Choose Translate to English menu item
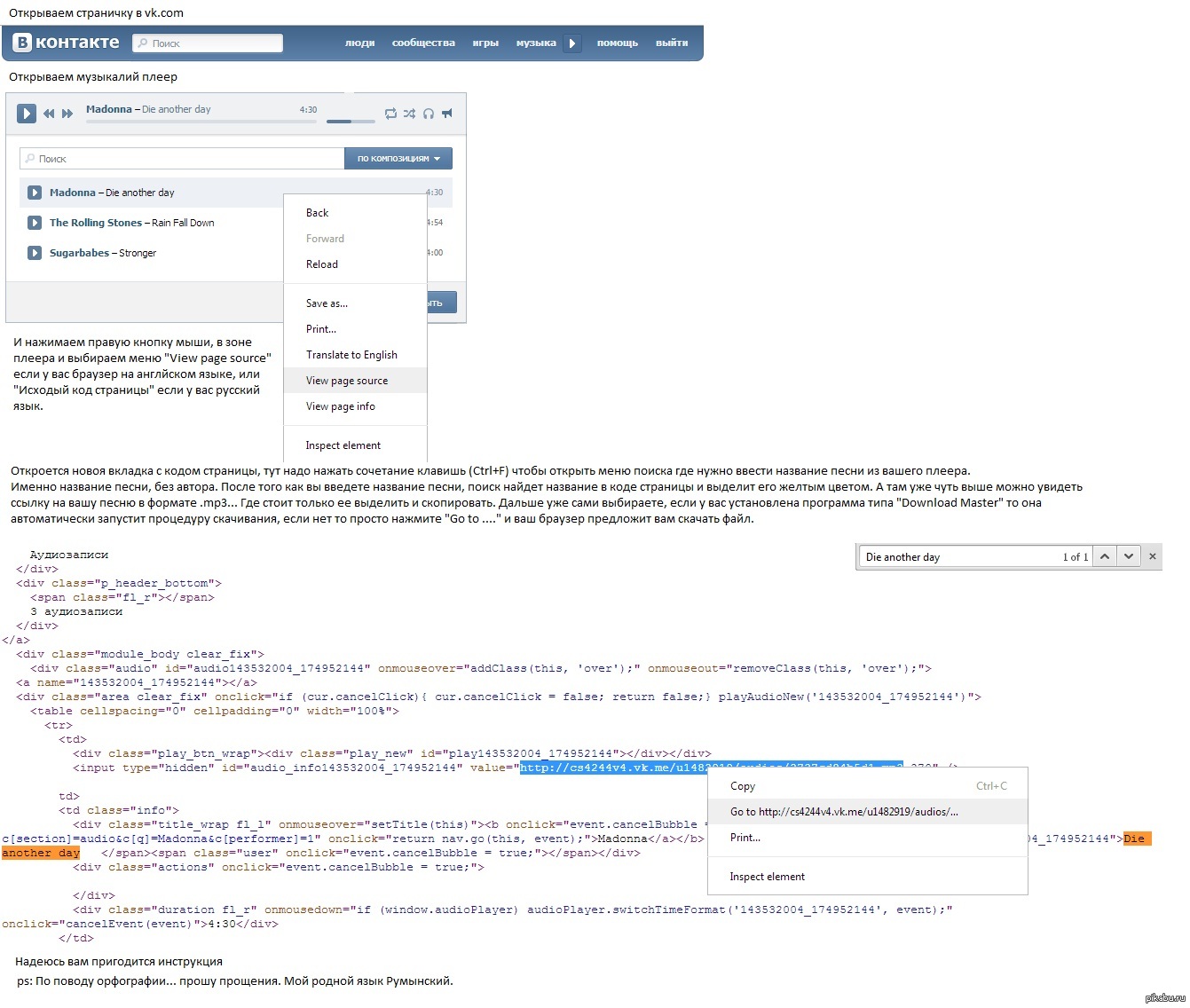 (355, 355)
